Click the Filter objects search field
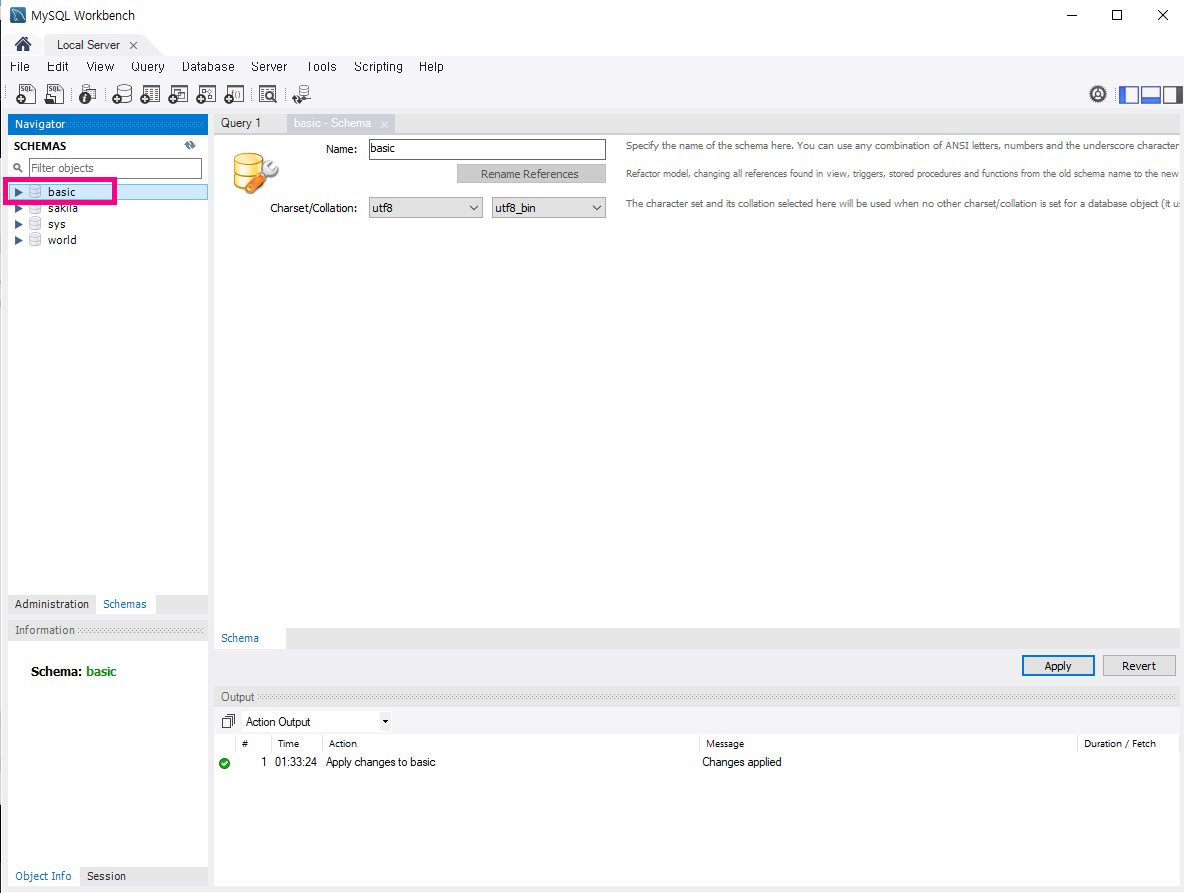Viewport: 1184px width, 893px height. pos(116,168)
